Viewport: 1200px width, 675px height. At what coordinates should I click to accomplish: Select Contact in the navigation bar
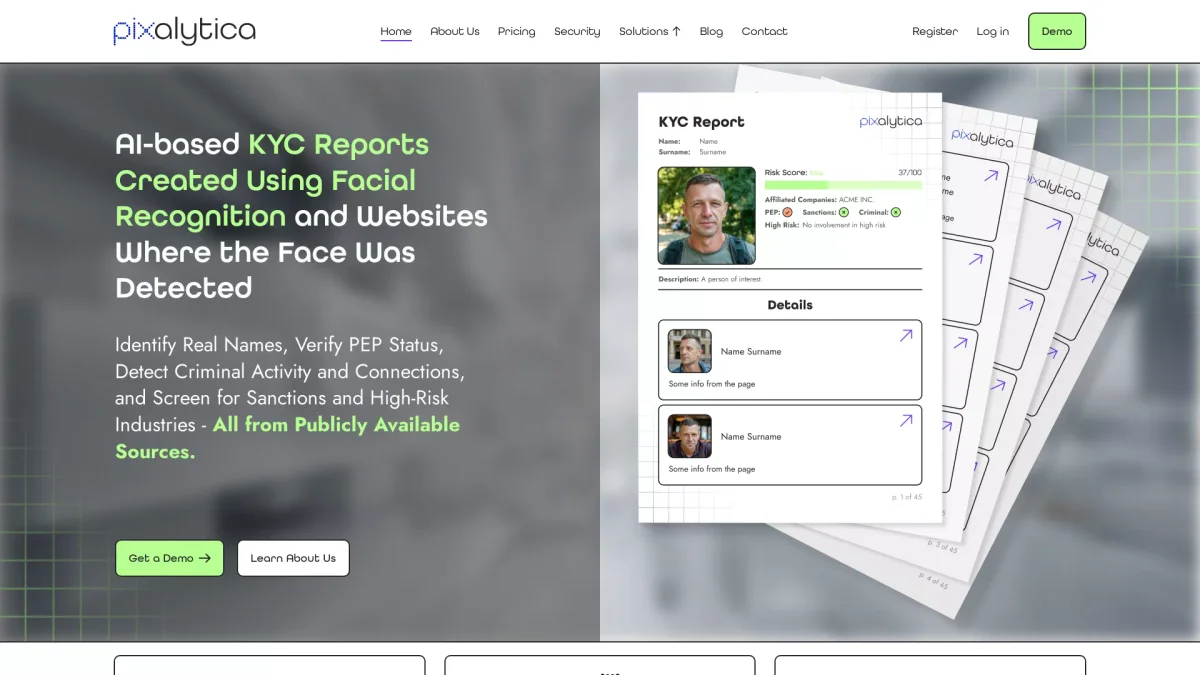pyautogui.click(x=764, y=31)
